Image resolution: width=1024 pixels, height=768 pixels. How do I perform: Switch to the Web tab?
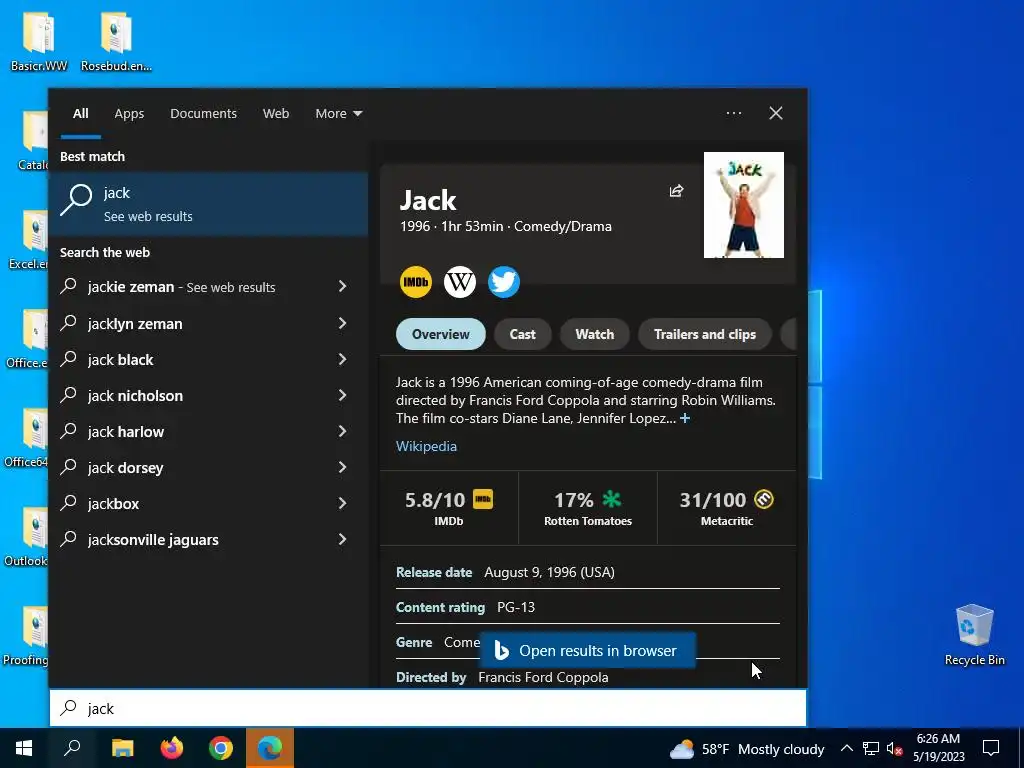[x=276, y=114]
